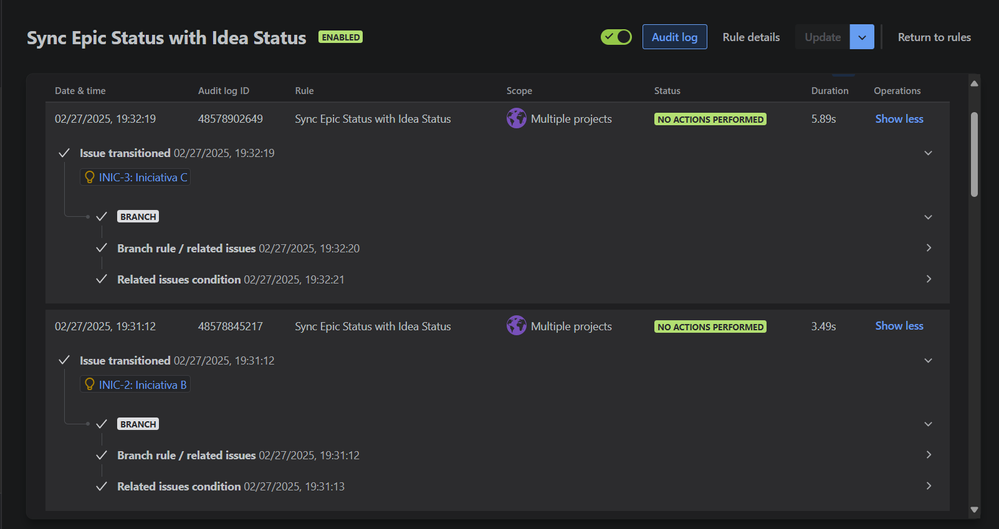999x529 pixels.
Task: Click the checkmark beside Branch rule 19:32:20
Action: 101,248
